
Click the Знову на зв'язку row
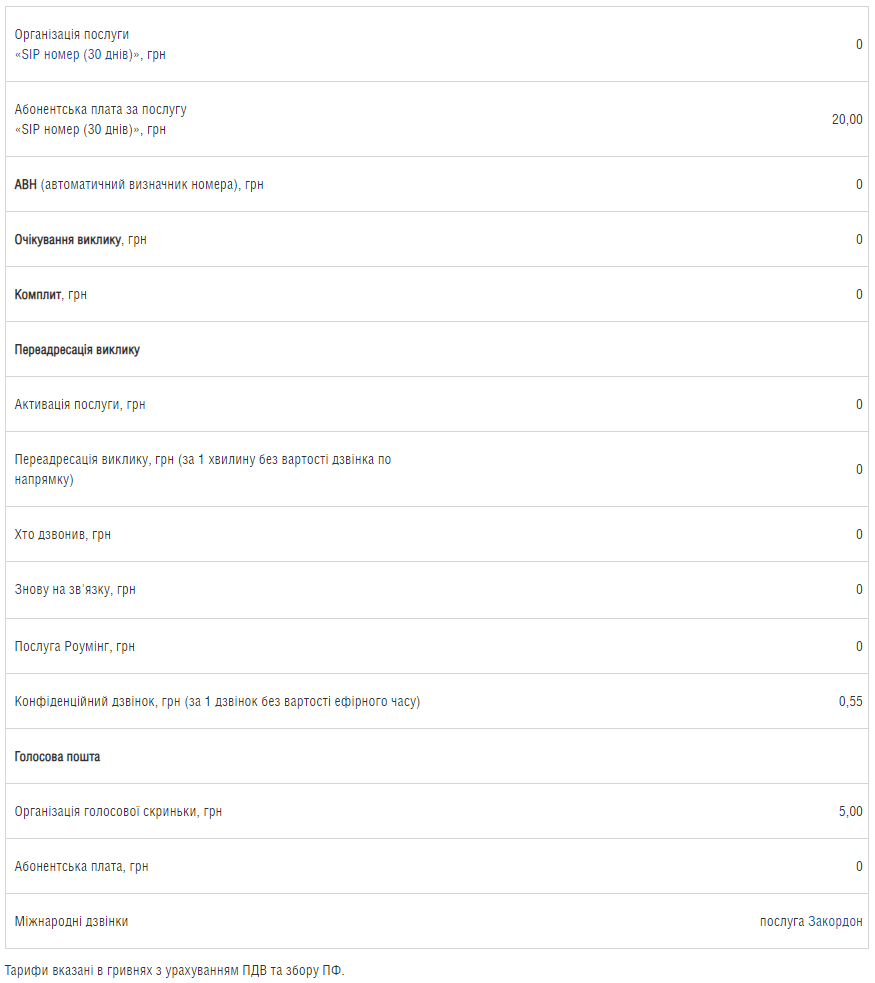point(437,589)
